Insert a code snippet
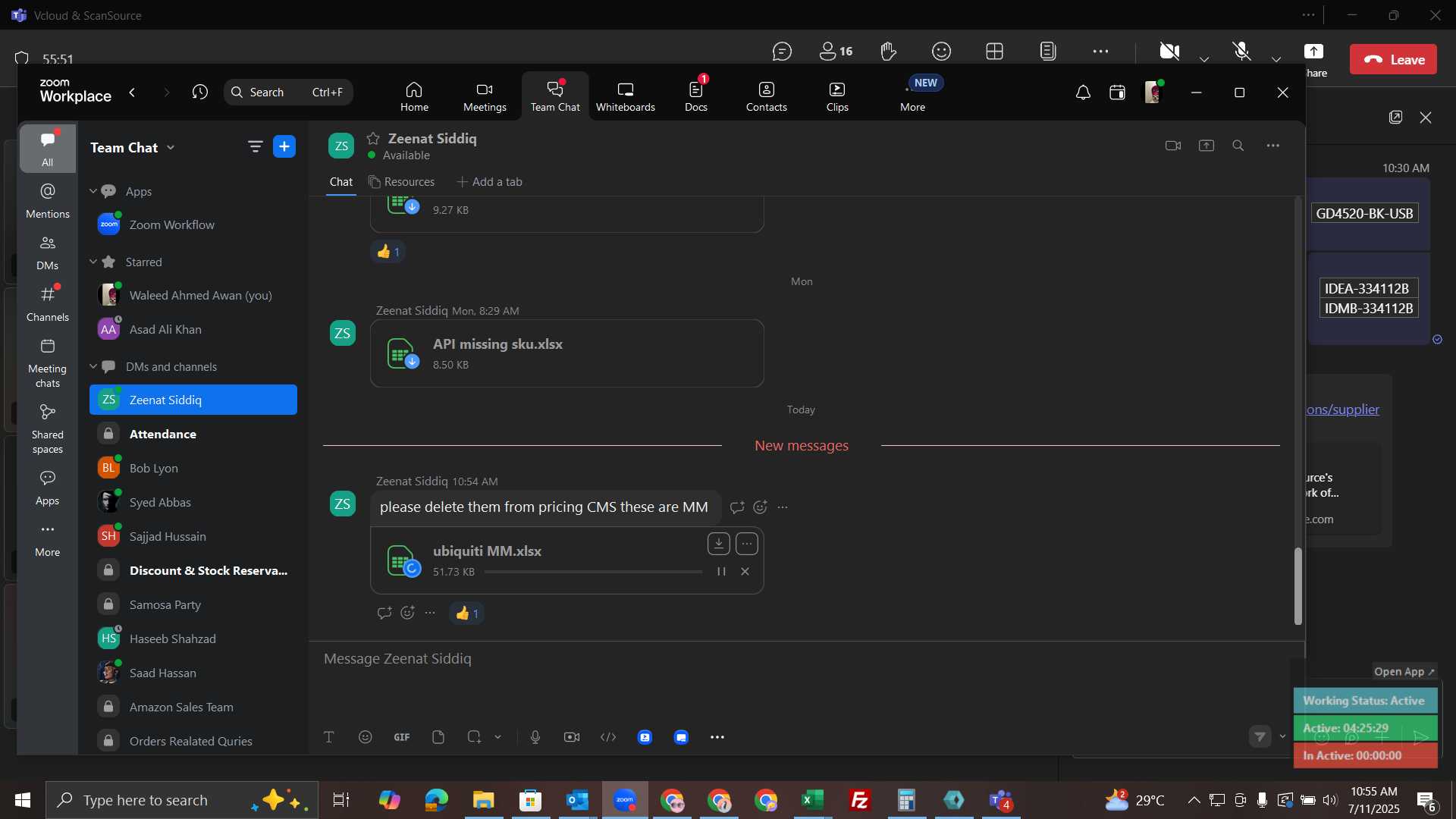This screenshot has height=819, width=1456. tap(608, 737)
